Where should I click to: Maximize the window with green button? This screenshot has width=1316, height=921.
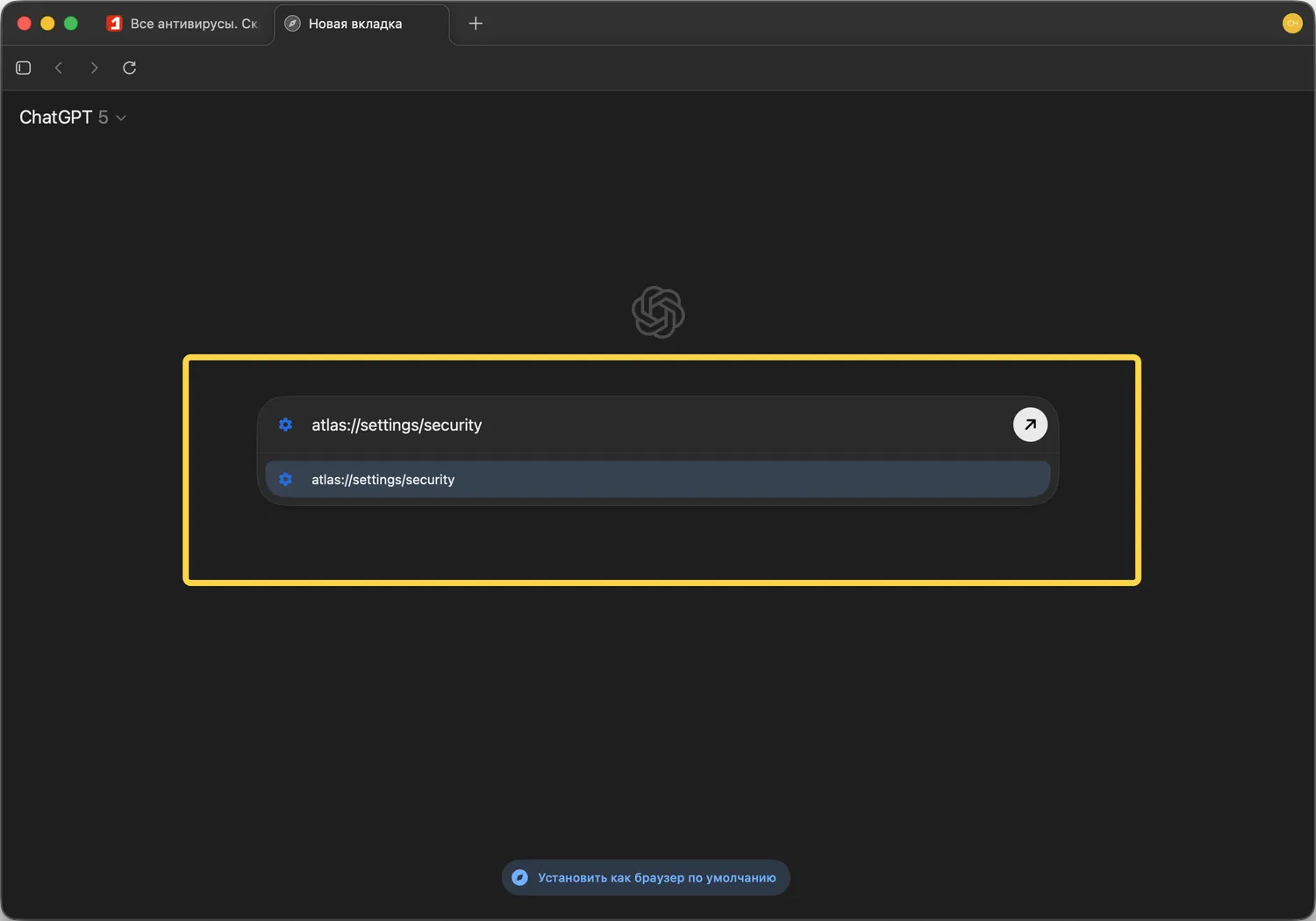(71, 24)
